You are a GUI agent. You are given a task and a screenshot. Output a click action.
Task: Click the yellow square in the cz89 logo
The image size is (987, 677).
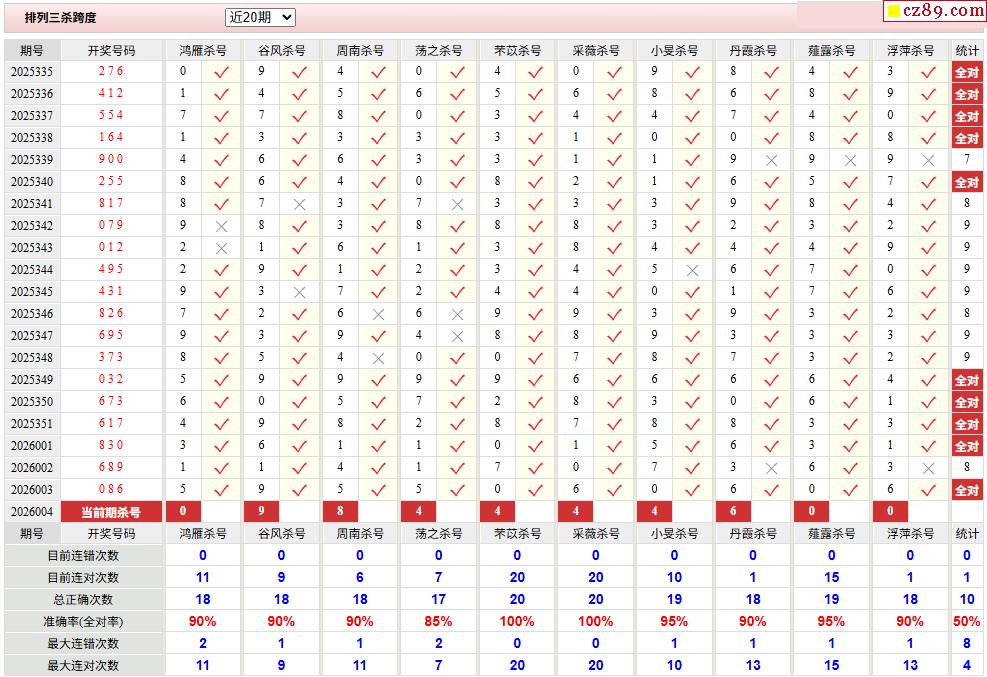[893, 12]
